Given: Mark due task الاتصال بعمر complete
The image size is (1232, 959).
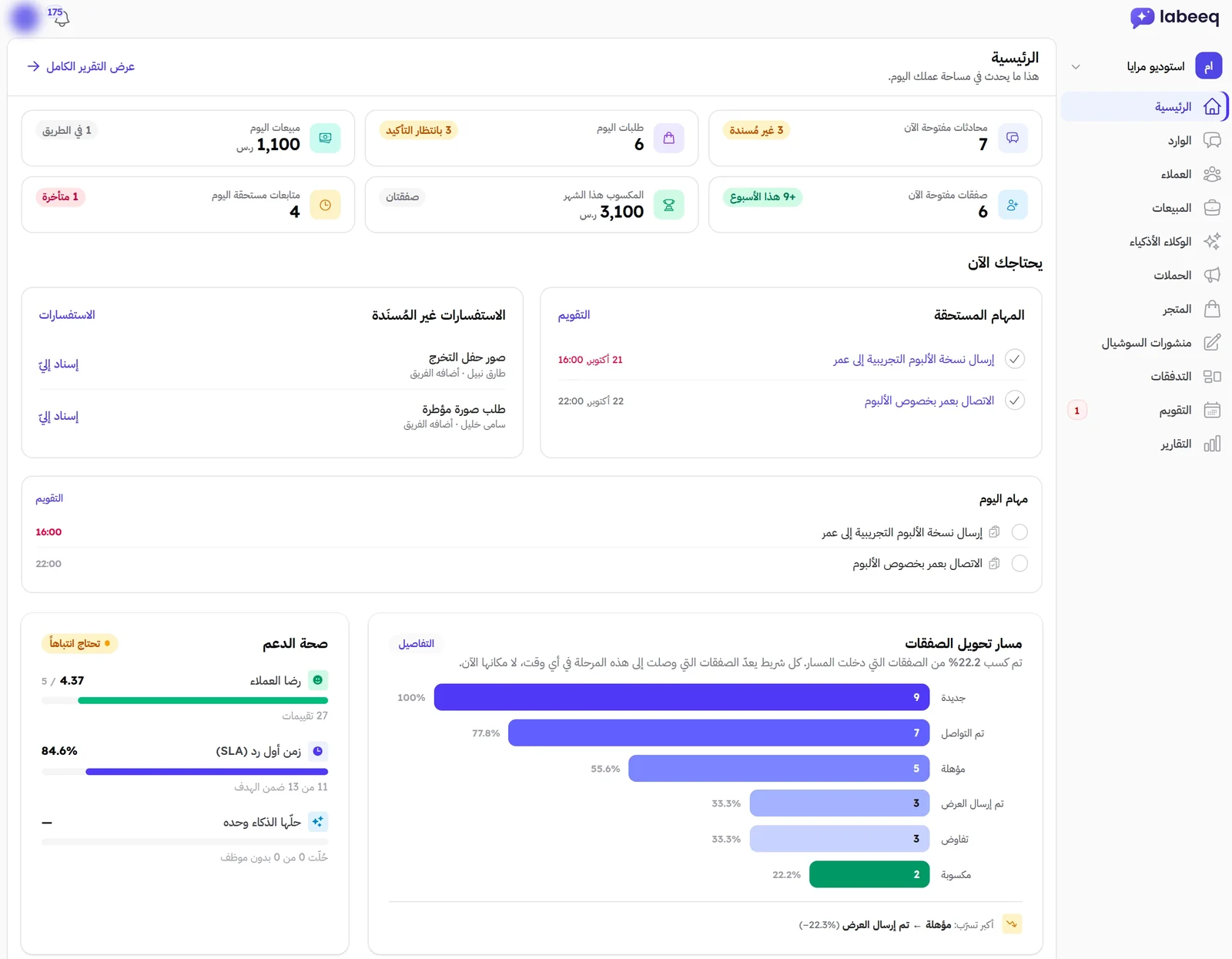Looking at the screenshot, I should click(1015, 401).
